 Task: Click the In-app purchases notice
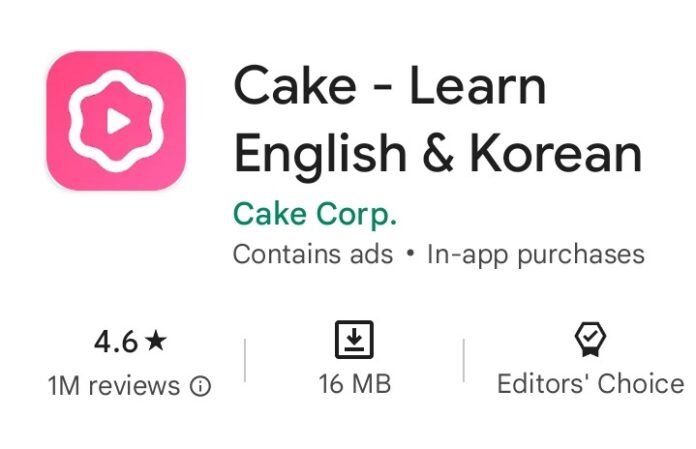coord(536,256)
